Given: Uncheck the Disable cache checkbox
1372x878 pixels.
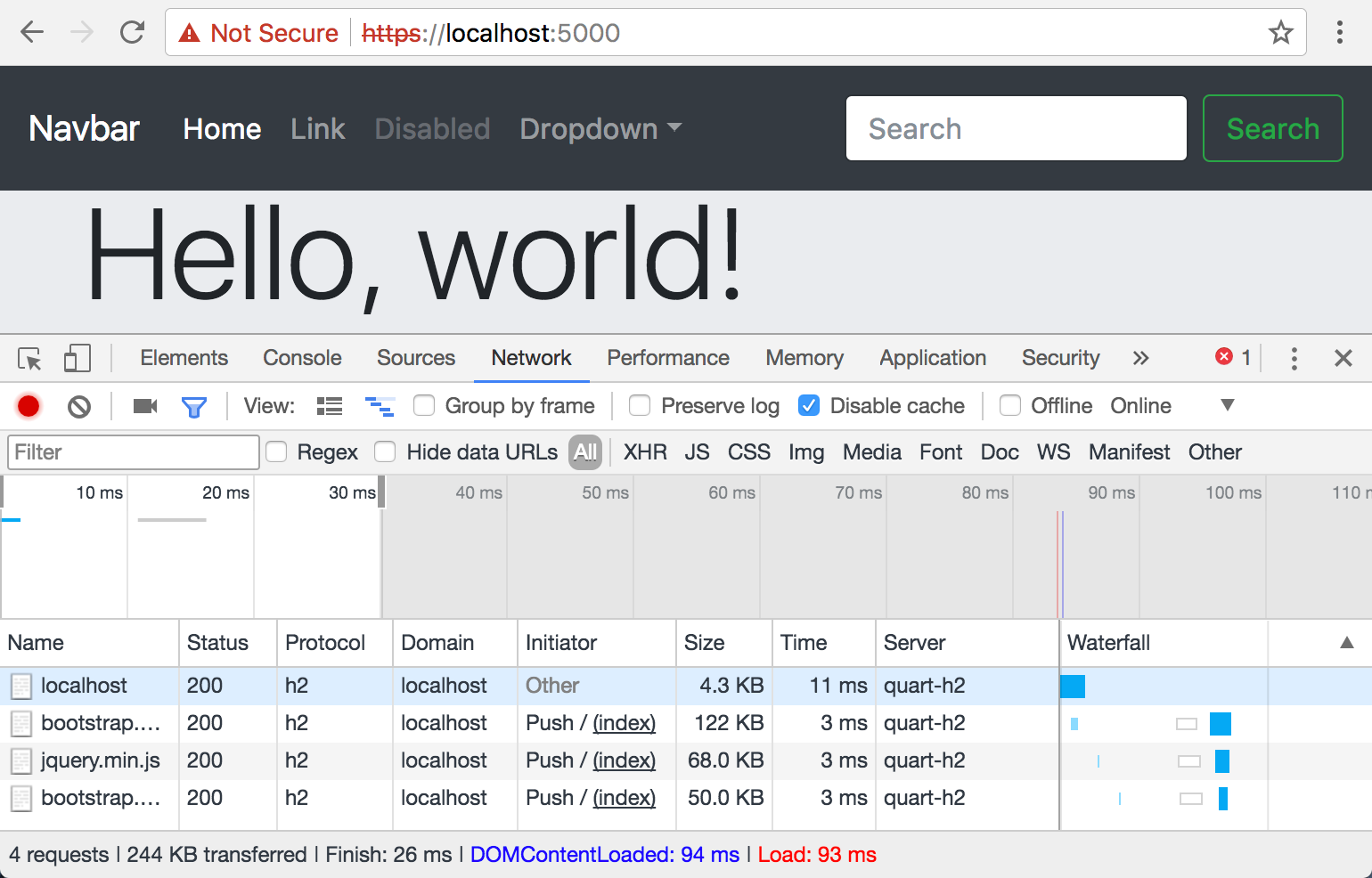Looking at the screenshot, I should click(809, 406).
